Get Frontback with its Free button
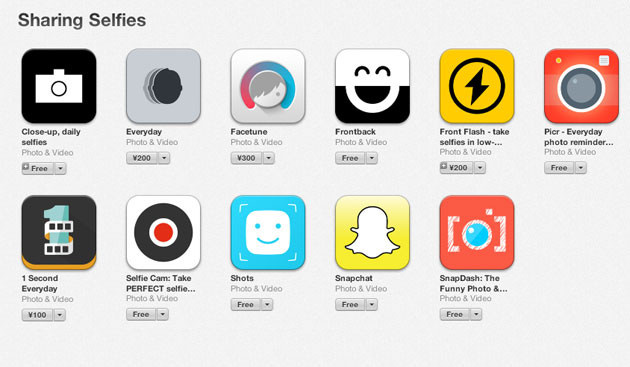 tap(350, 158)
